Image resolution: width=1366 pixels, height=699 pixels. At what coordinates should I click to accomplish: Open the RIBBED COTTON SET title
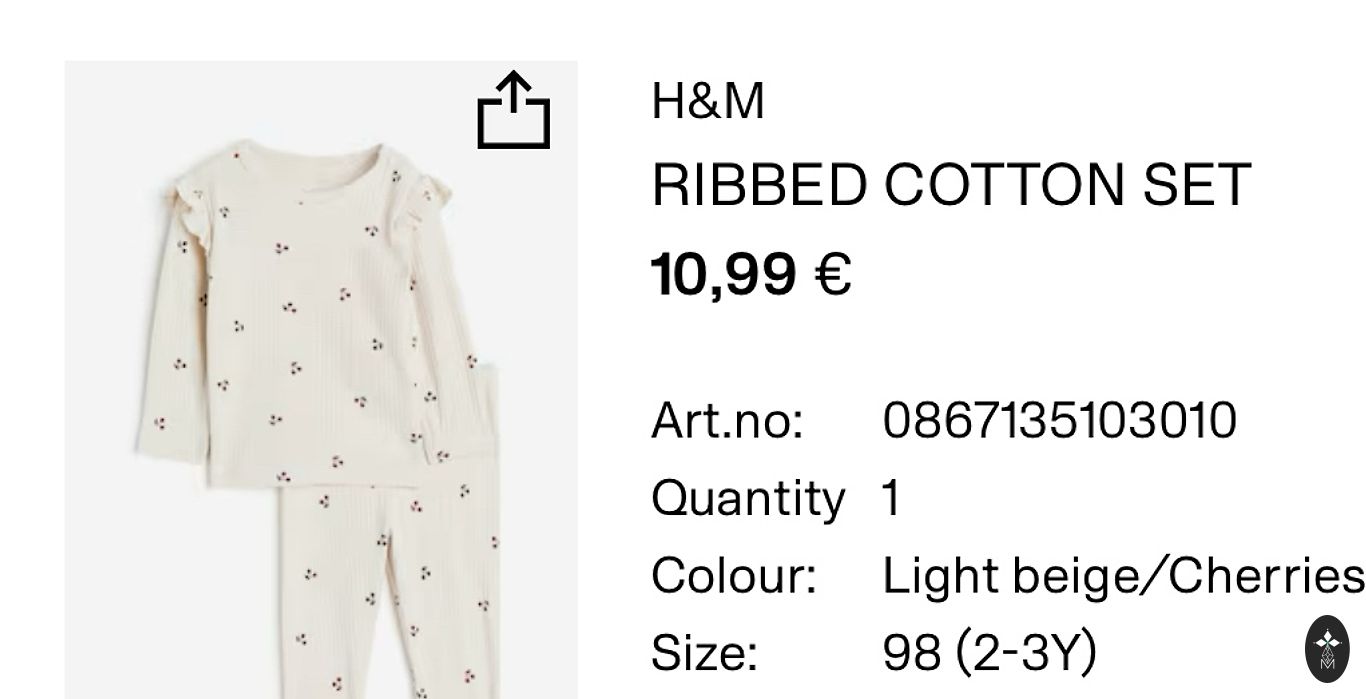[951, 185]
